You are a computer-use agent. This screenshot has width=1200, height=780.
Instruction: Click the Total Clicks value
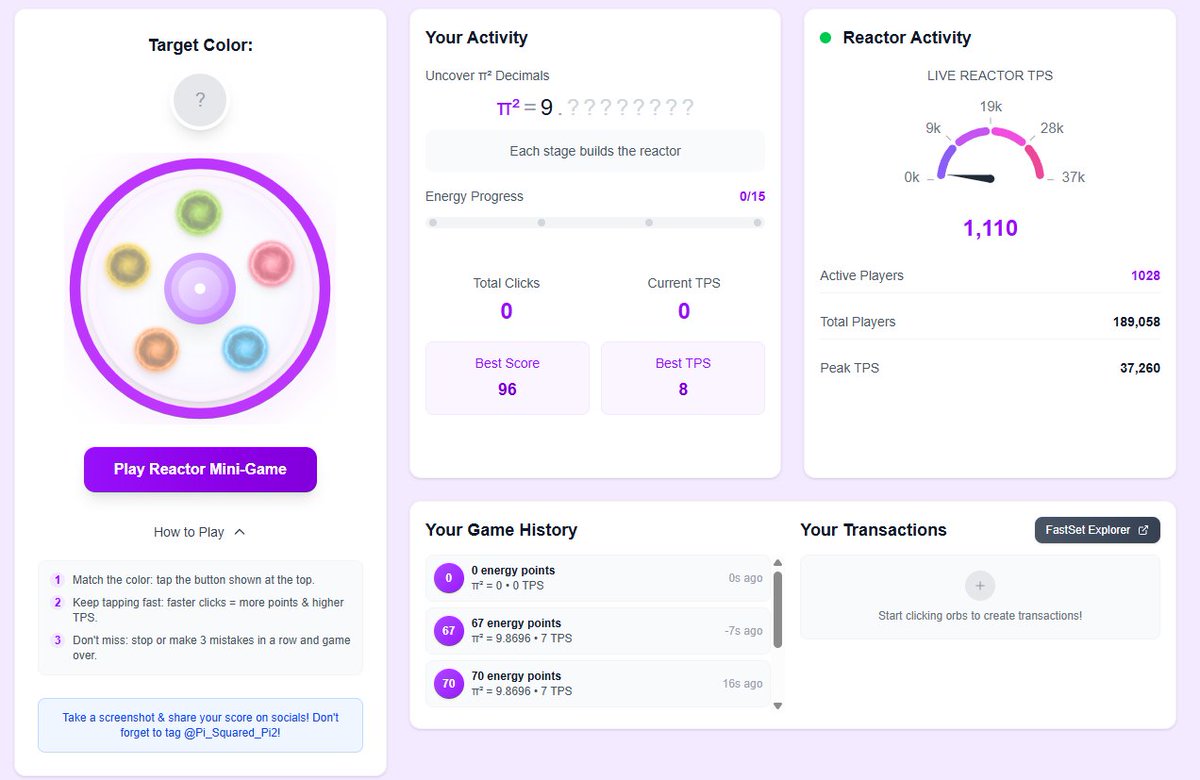(x=506, y=311)
